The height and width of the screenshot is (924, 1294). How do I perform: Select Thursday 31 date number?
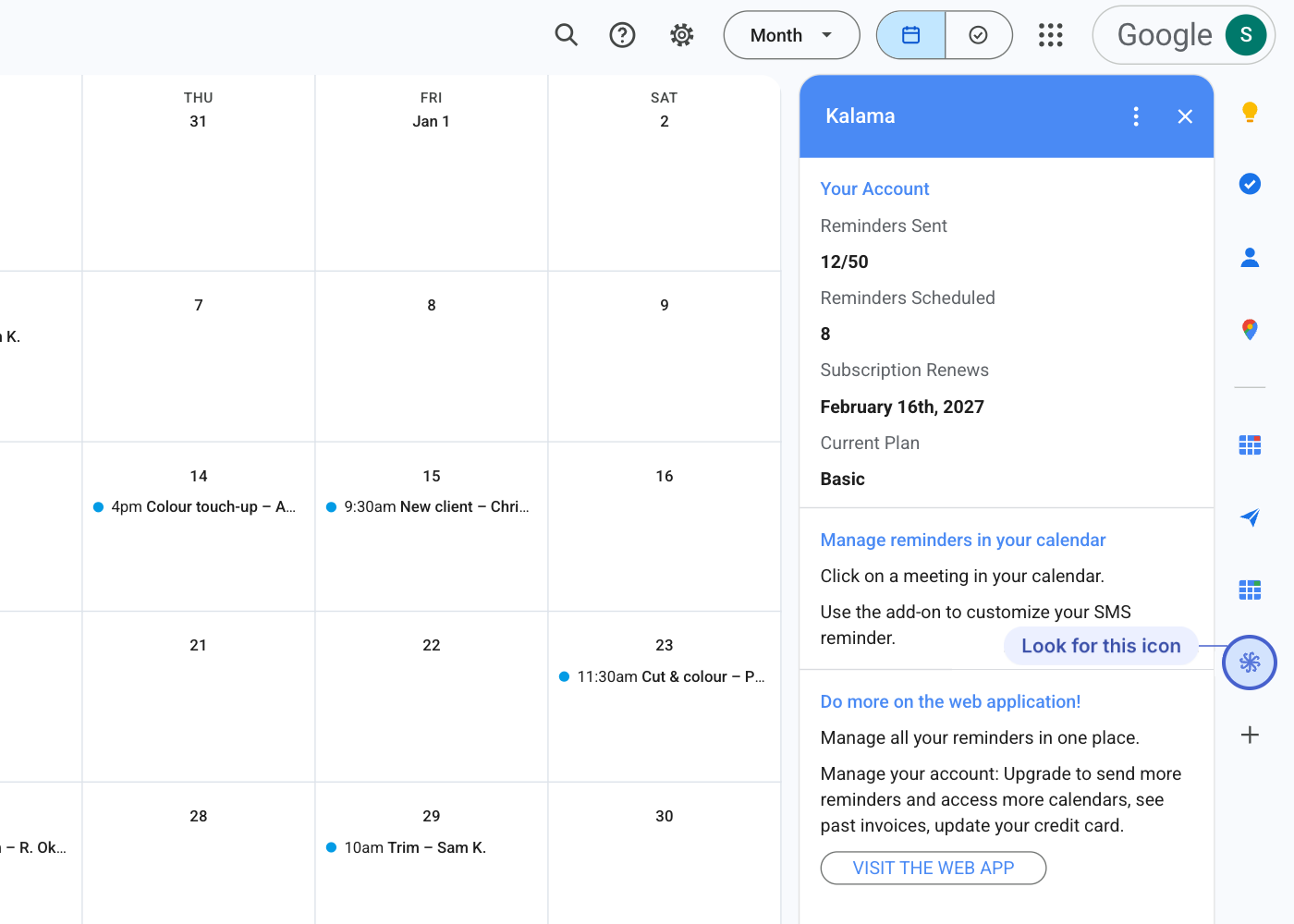(x=198, y=121)
